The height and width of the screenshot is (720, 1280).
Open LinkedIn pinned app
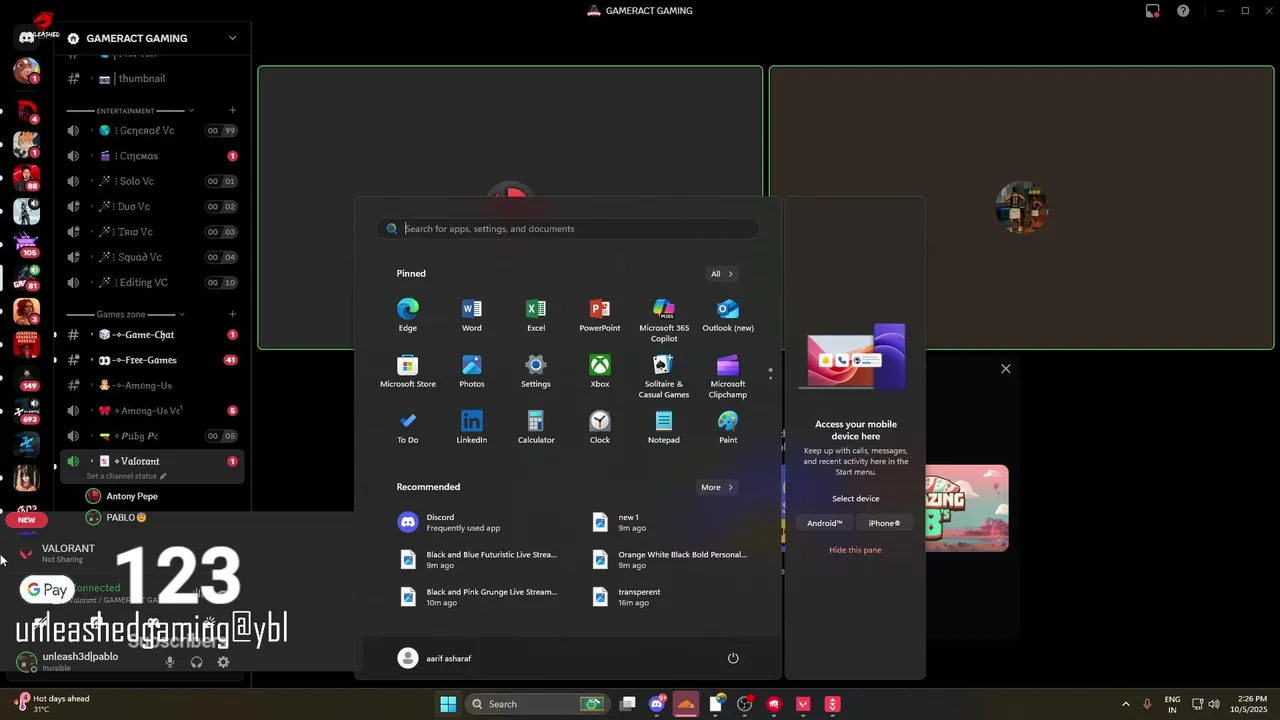tap(471, 427)
